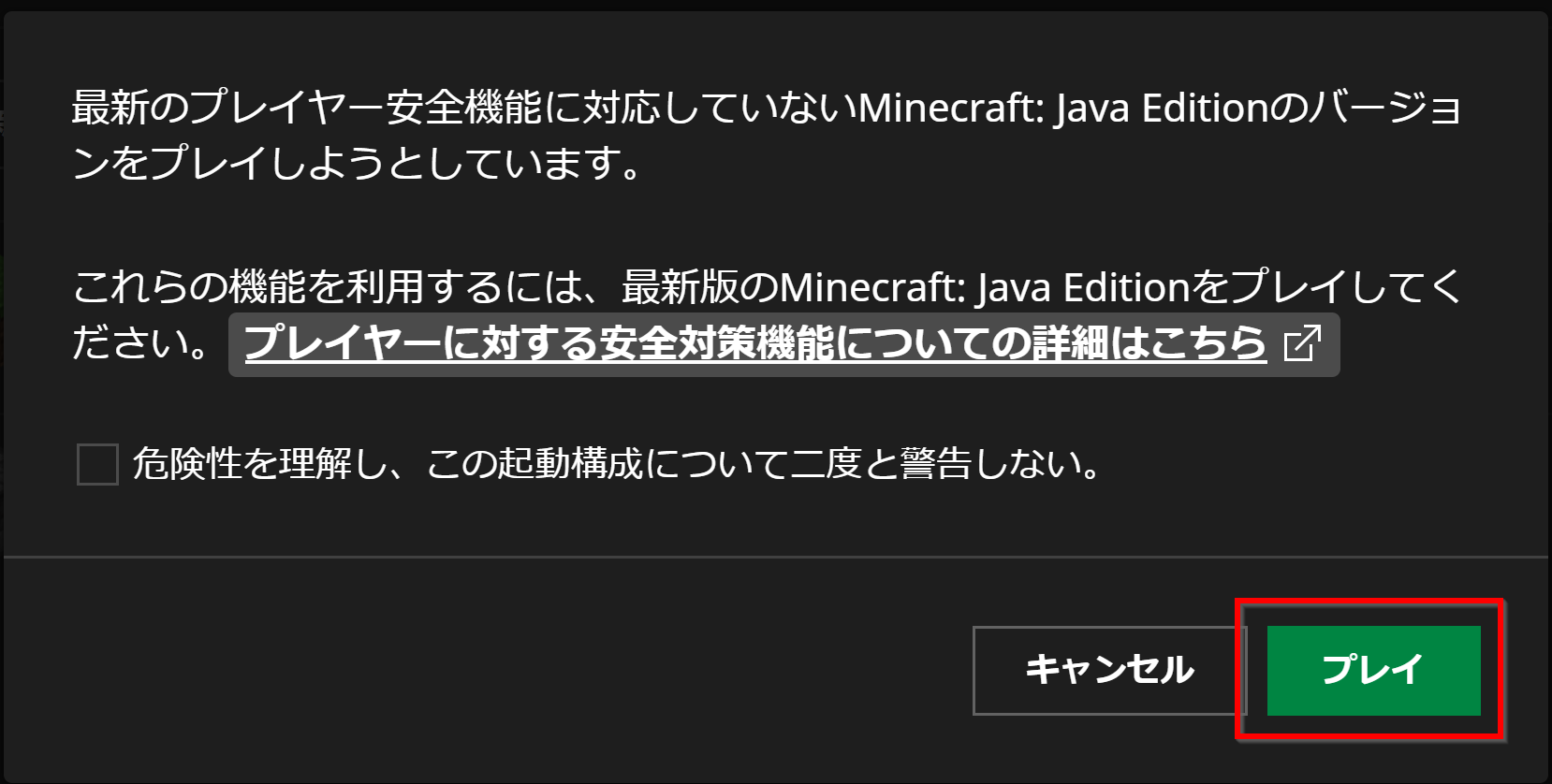The image size is (1552, 784).
Task: Launch the game with プレイ
Action: [x=1373, y=670]
